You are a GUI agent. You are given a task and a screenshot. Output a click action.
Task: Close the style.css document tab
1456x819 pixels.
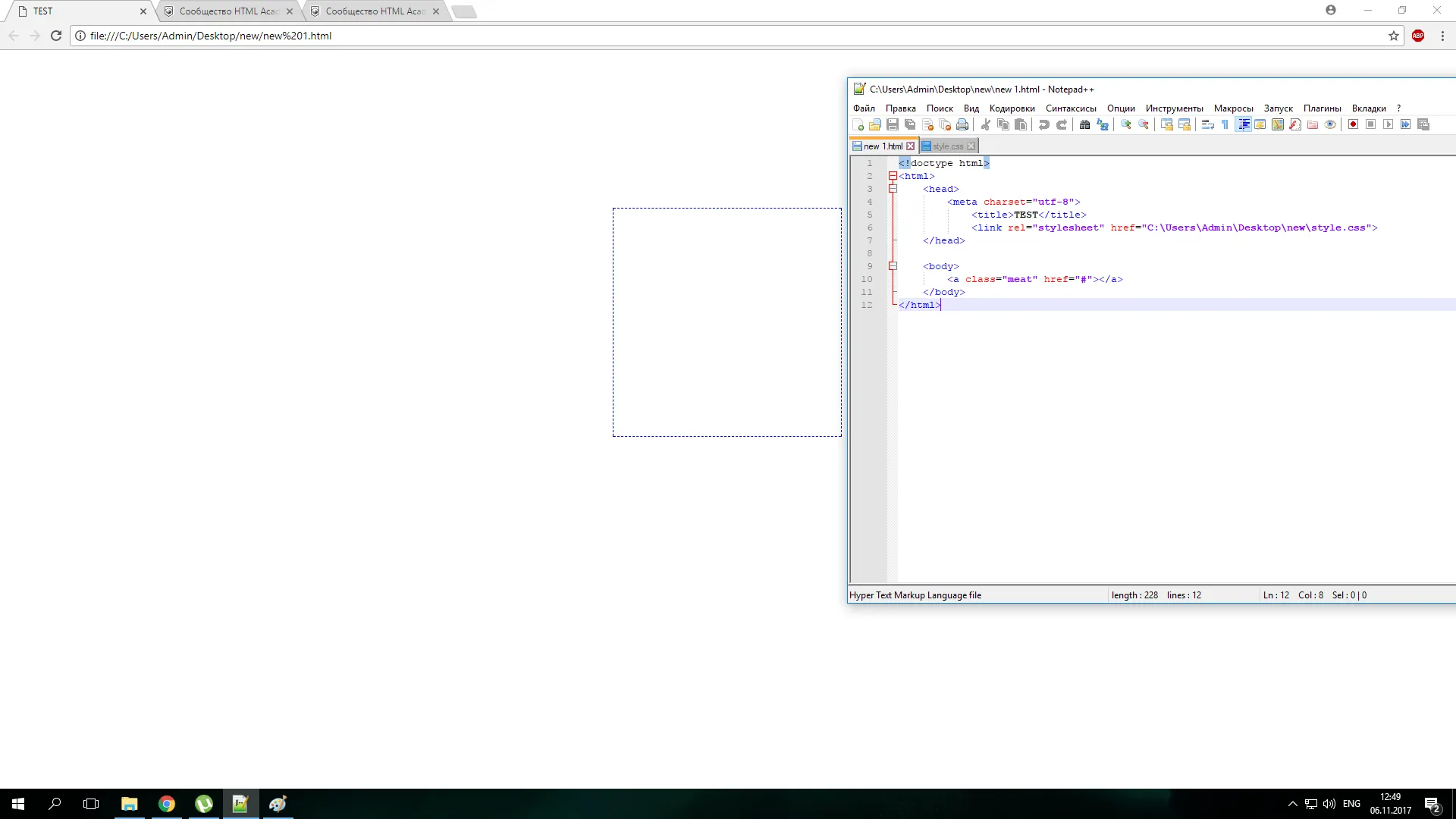tap(971, 146)
